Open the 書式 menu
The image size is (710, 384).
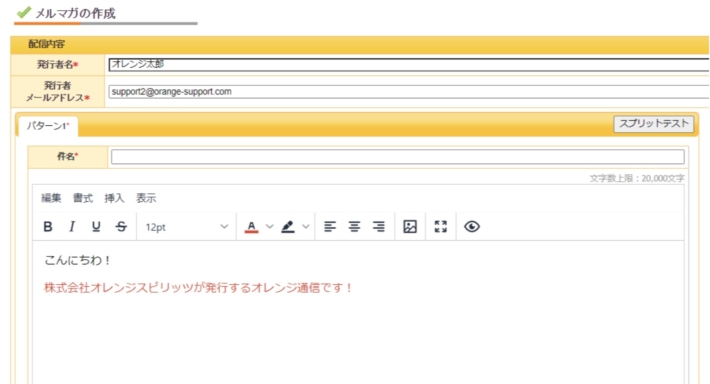point(83,198)
